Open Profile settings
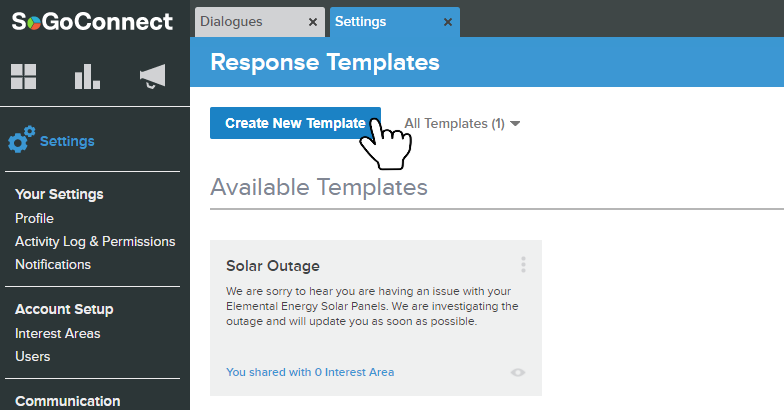This screenshot has width=784, height=410. point(34,218)
